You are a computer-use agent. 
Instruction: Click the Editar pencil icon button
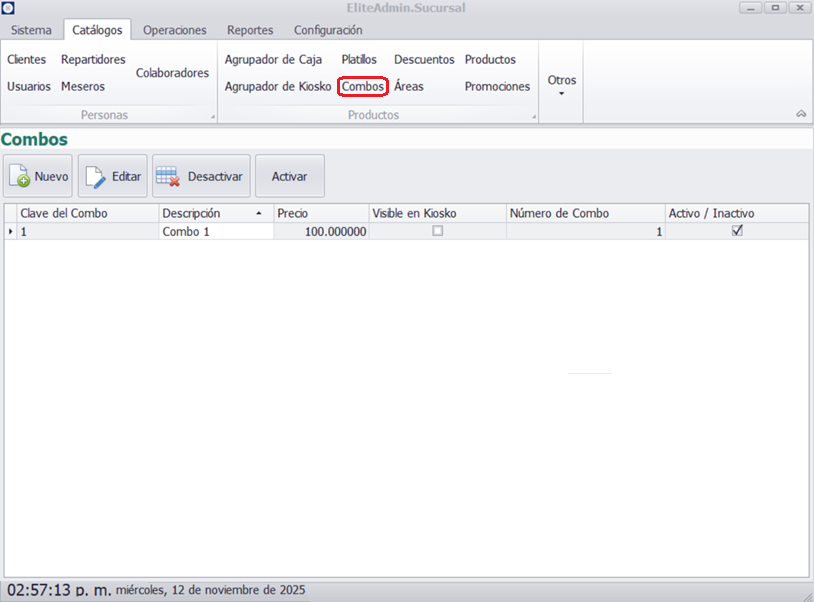coord(113,177)
